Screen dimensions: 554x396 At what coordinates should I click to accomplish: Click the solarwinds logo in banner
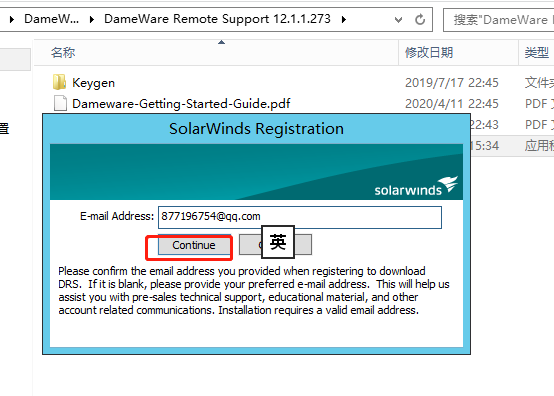[416, 187]
